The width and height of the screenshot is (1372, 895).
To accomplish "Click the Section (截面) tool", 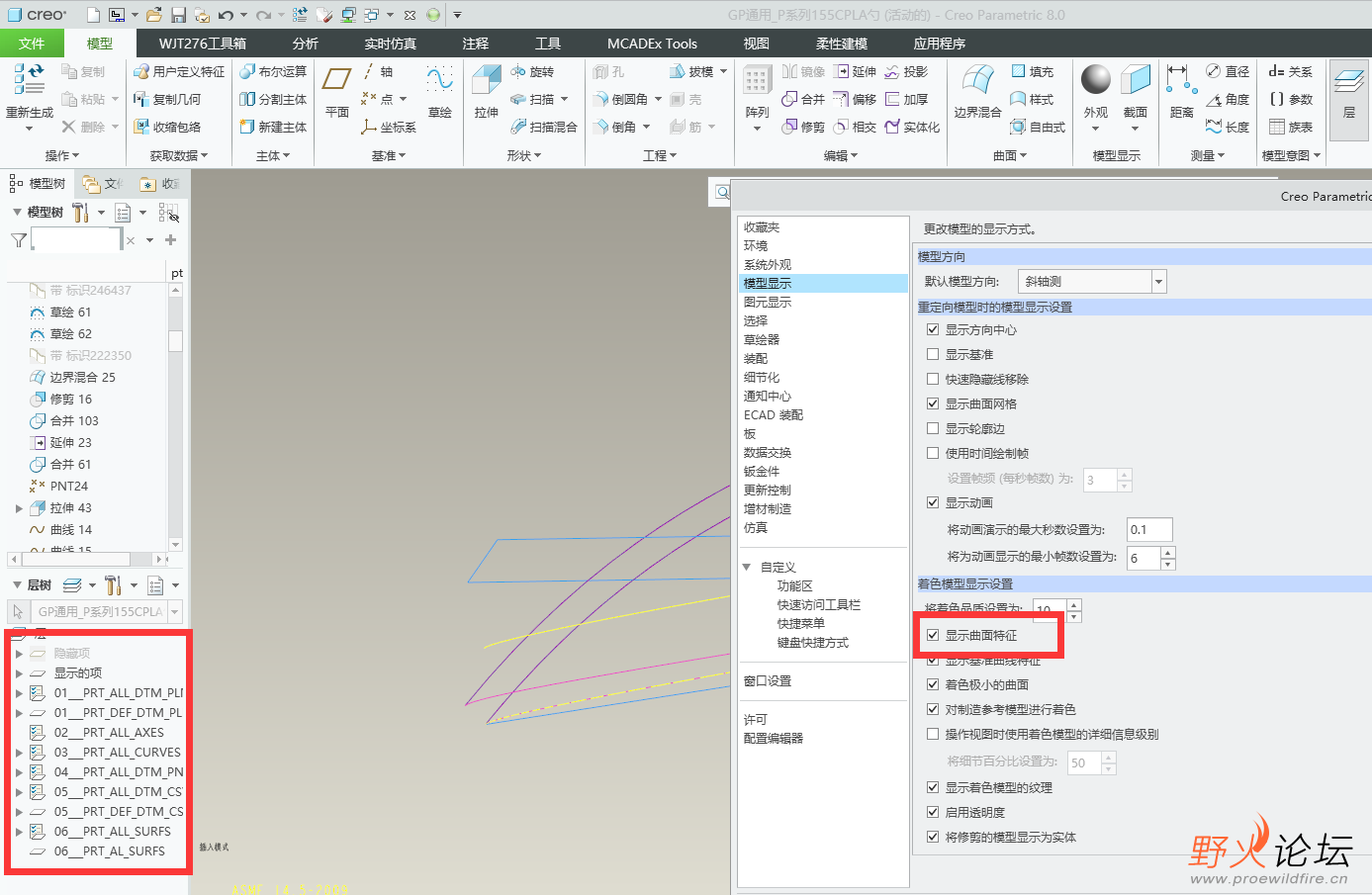I will 1136,92.
